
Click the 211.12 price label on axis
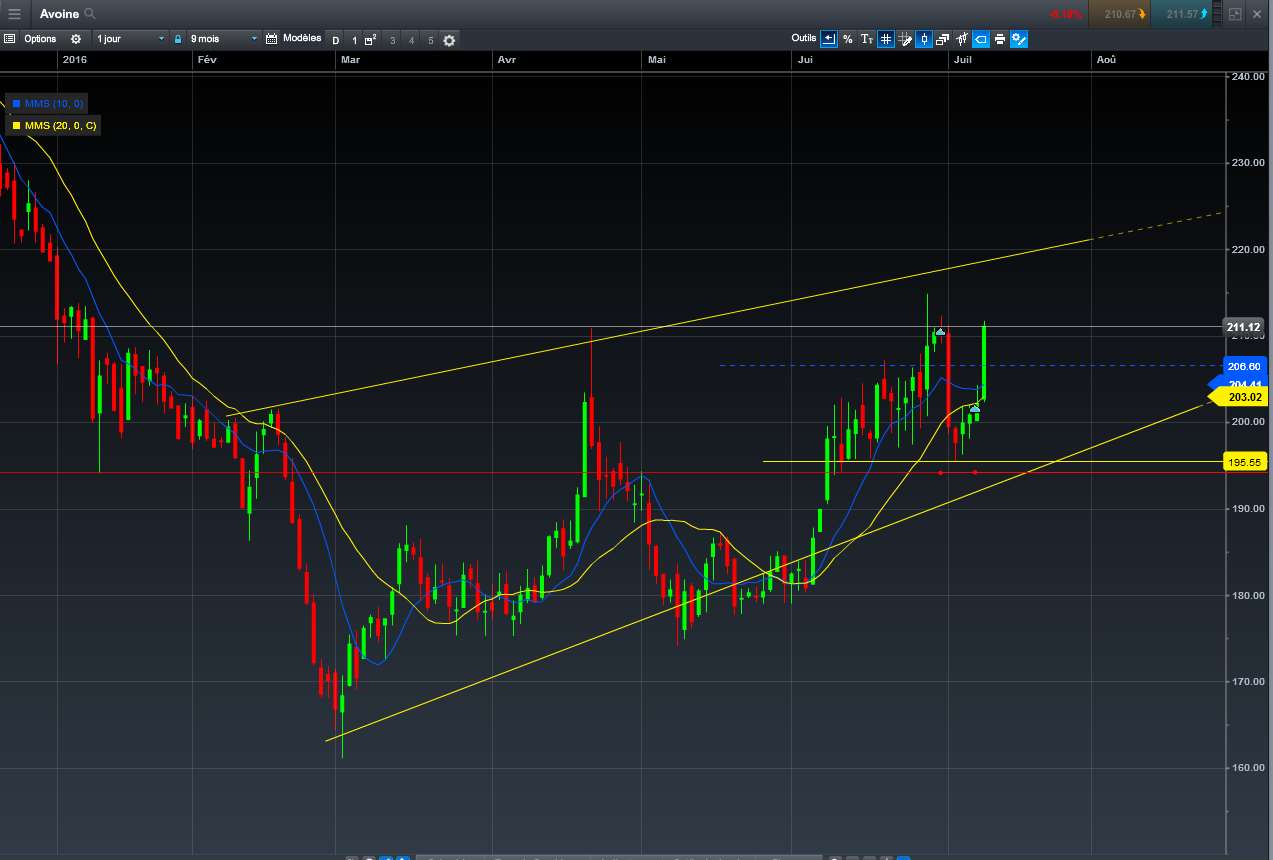[1243, 327]
